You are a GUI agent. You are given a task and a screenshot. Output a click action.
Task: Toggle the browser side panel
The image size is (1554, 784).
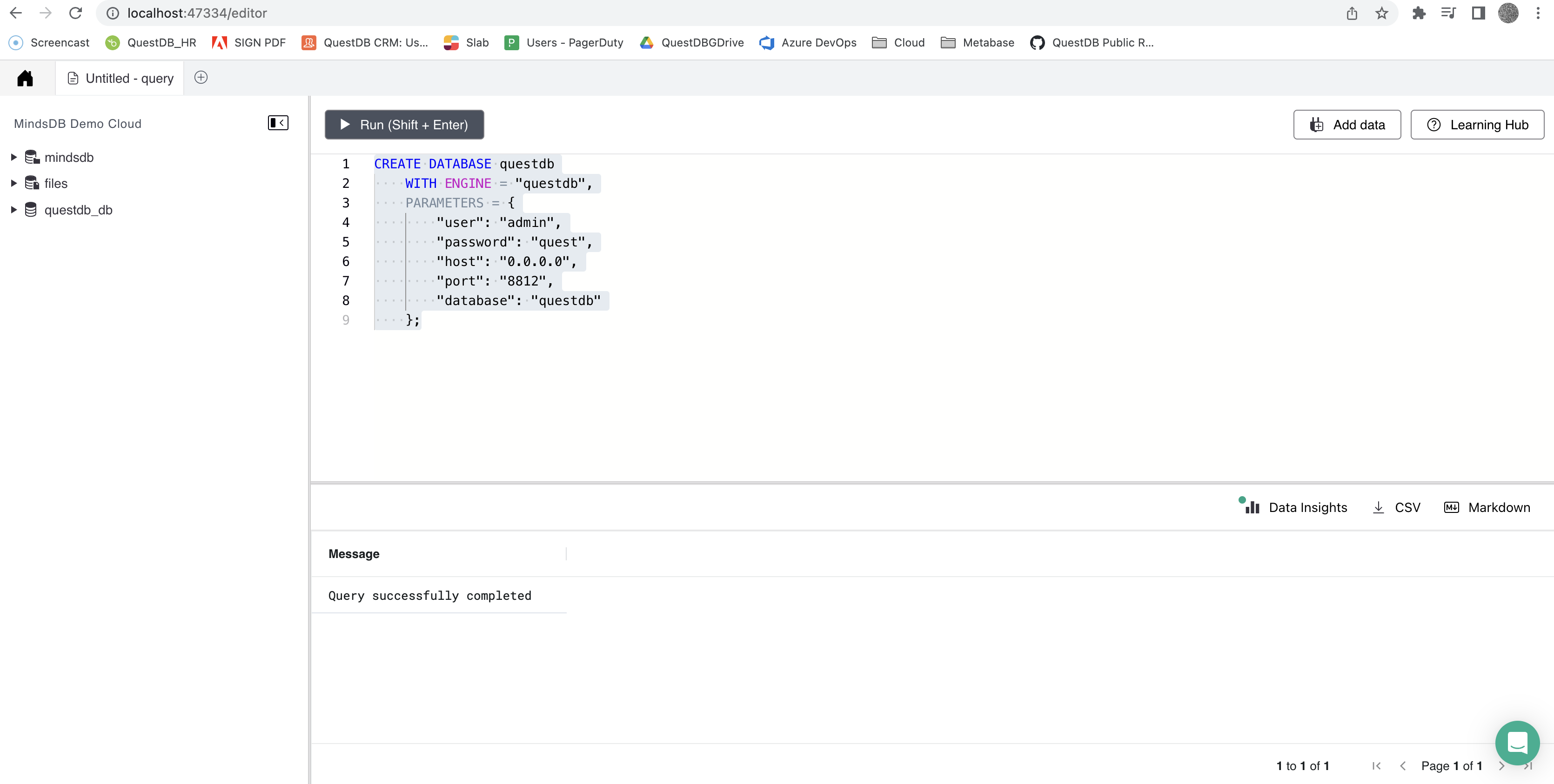(x=1478, y=13)
